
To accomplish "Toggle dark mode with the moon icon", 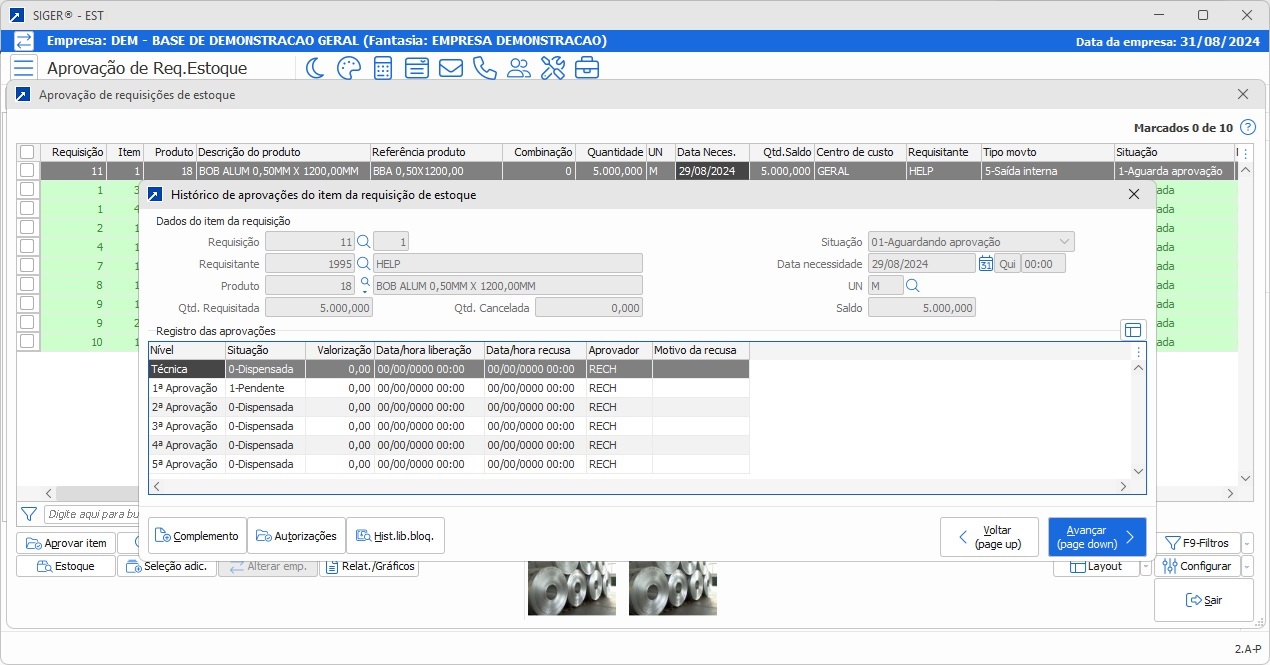I will pos(313,67).
